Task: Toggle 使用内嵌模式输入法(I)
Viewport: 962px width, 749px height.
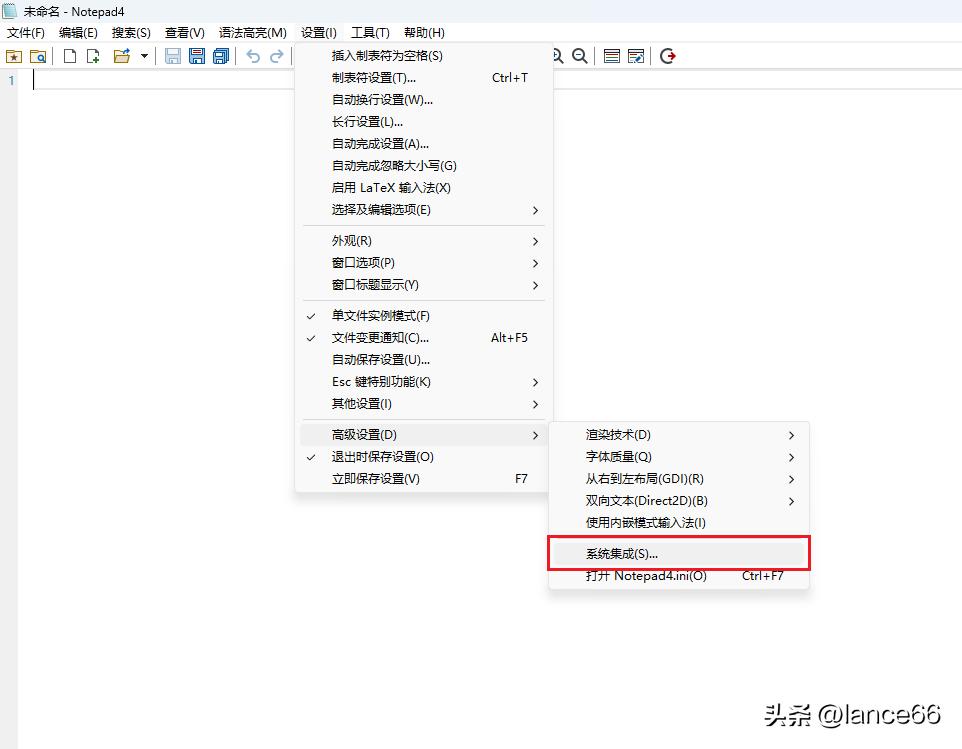Action: 679,523
